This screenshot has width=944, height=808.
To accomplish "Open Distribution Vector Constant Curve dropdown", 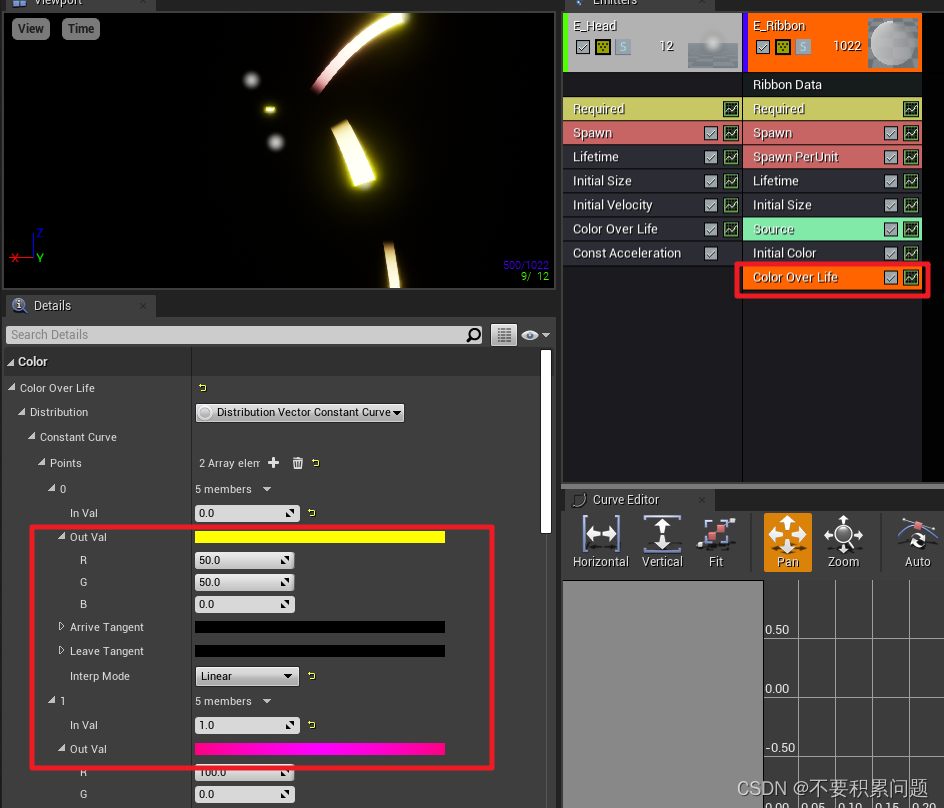I will tap(300, 412).
